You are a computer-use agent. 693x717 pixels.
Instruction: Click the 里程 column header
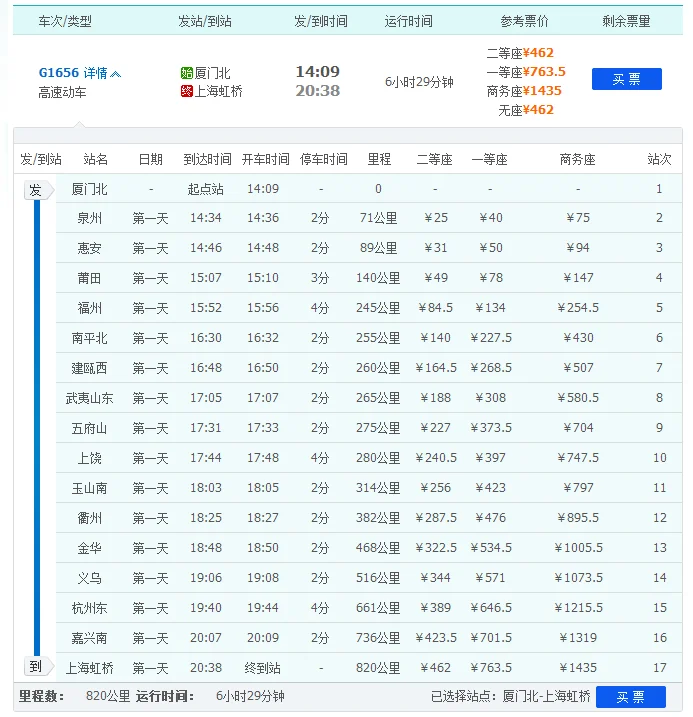[378, 159]
